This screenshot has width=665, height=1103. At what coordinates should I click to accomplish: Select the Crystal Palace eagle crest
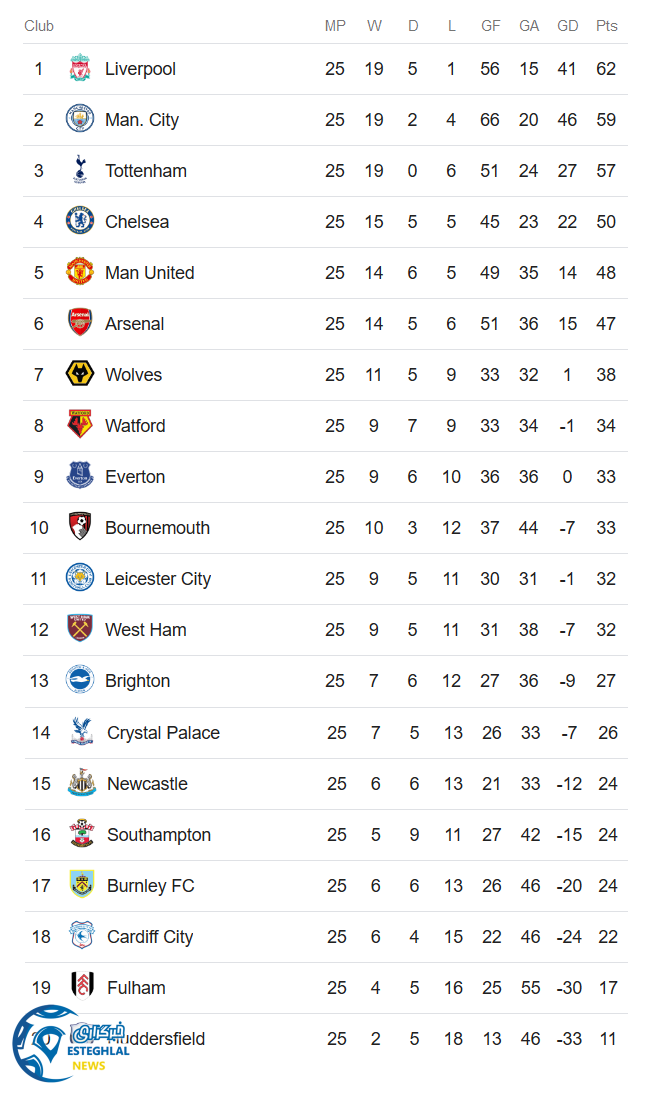[x=82, y=733]
